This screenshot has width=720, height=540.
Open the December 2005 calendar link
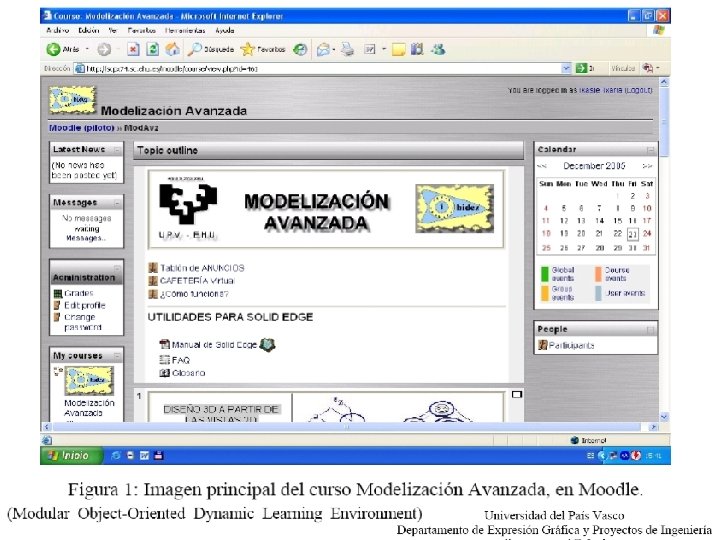pyautogui.click(x=595, y=166)
